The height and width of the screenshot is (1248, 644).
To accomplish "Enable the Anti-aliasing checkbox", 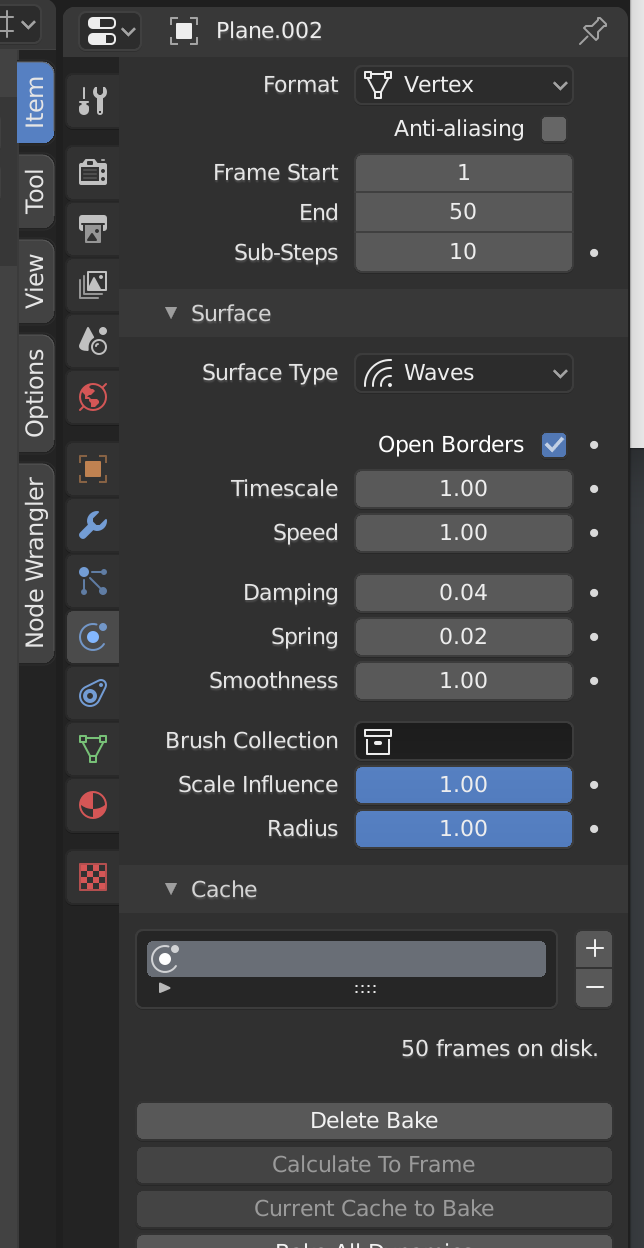I will point(553,128).
